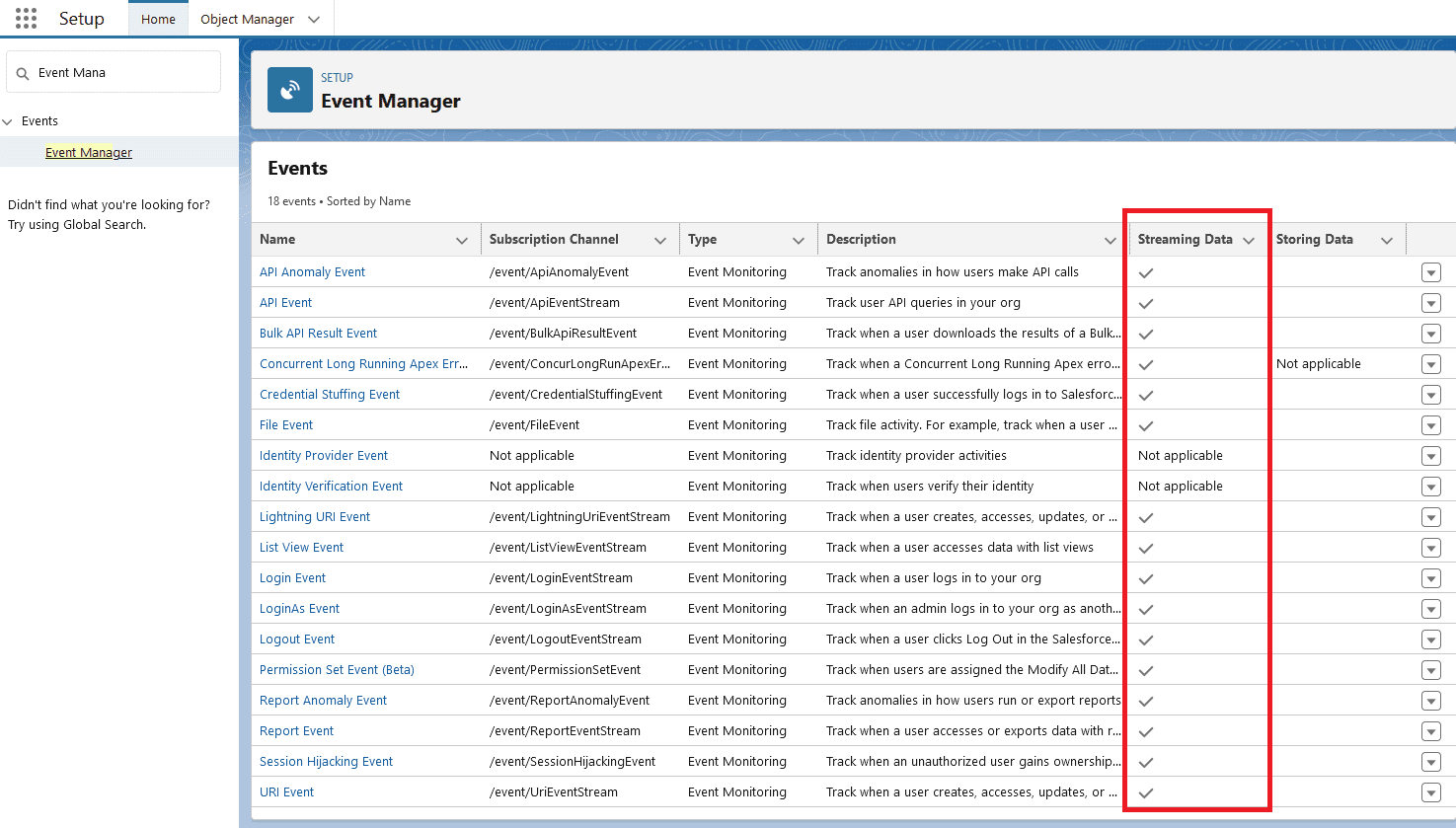
Task: Sort by the Subscription Channel column header
Action: point(554,239)
